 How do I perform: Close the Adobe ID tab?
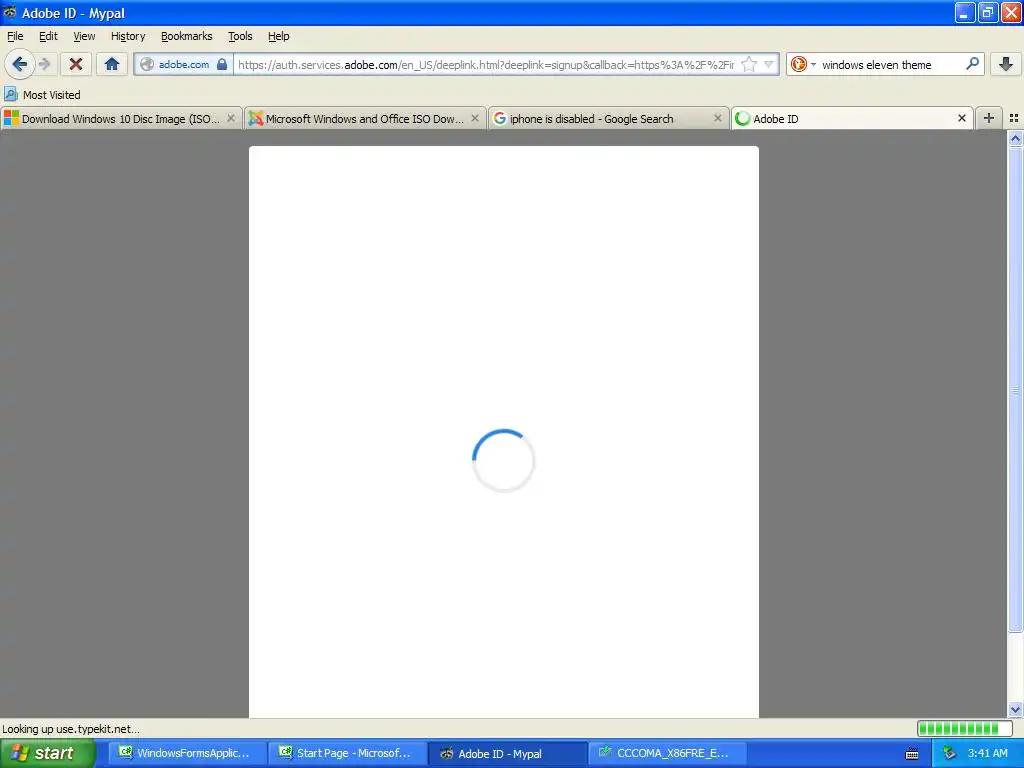point(961,118)
